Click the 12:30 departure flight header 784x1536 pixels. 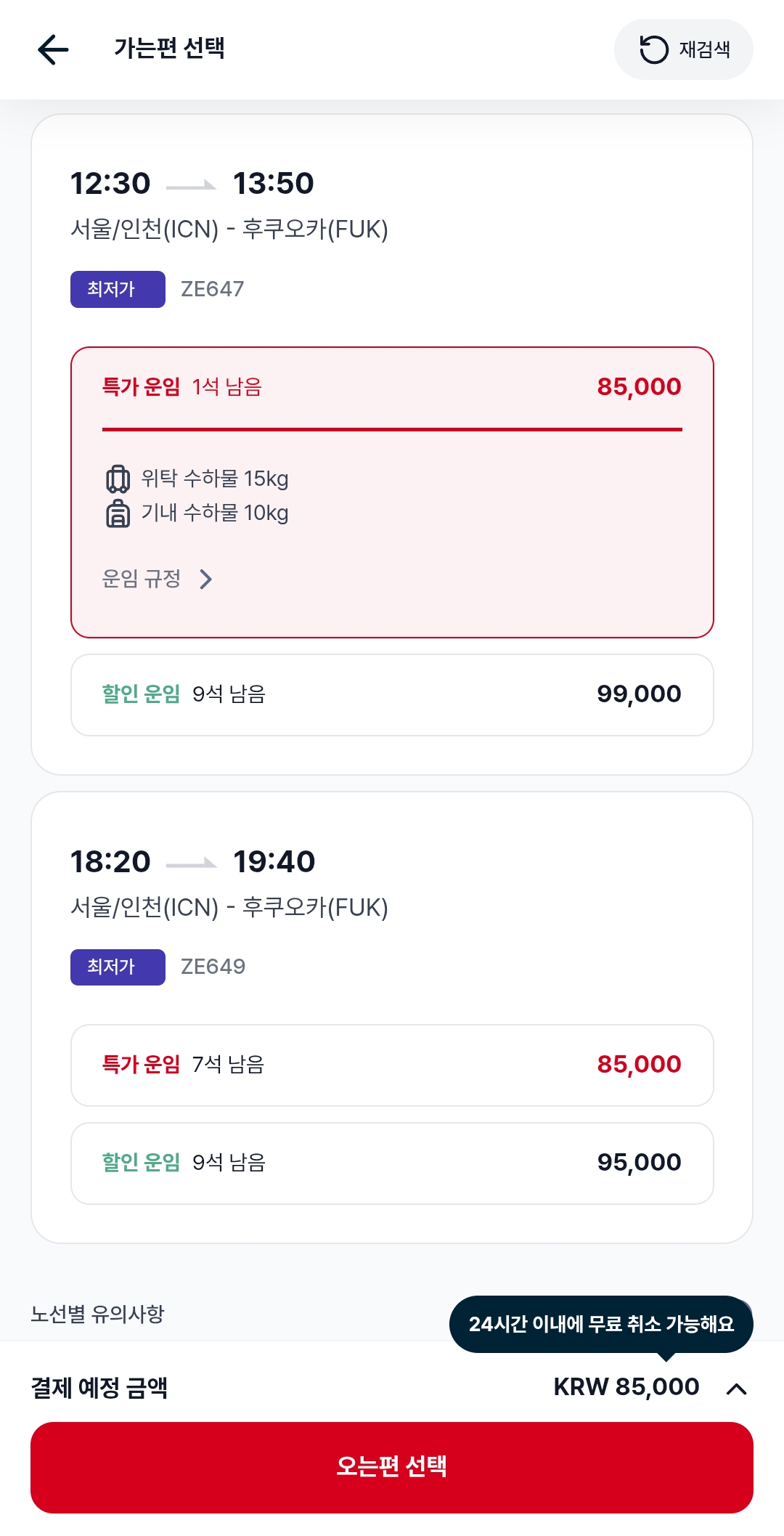coord(192,184)
